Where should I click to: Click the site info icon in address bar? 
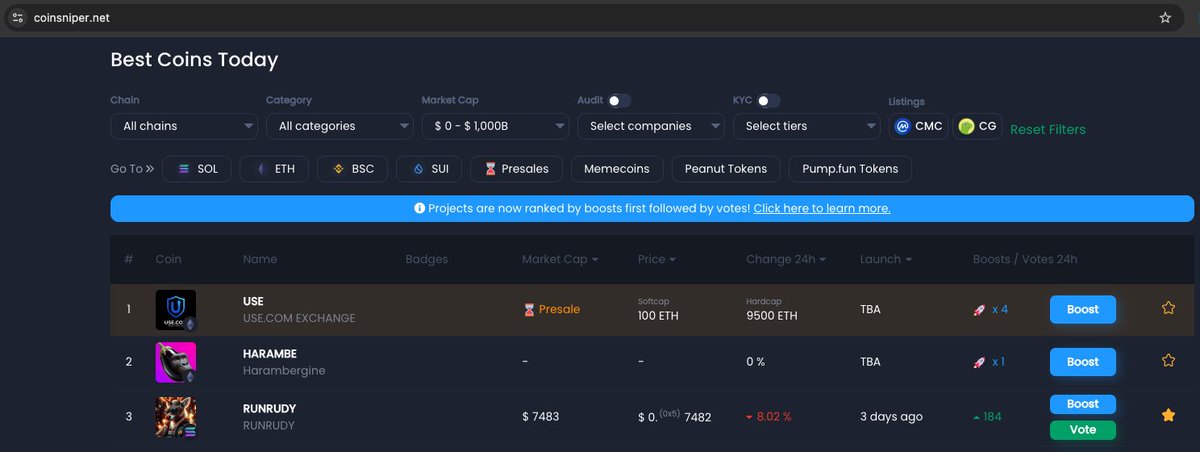[17, 17]
